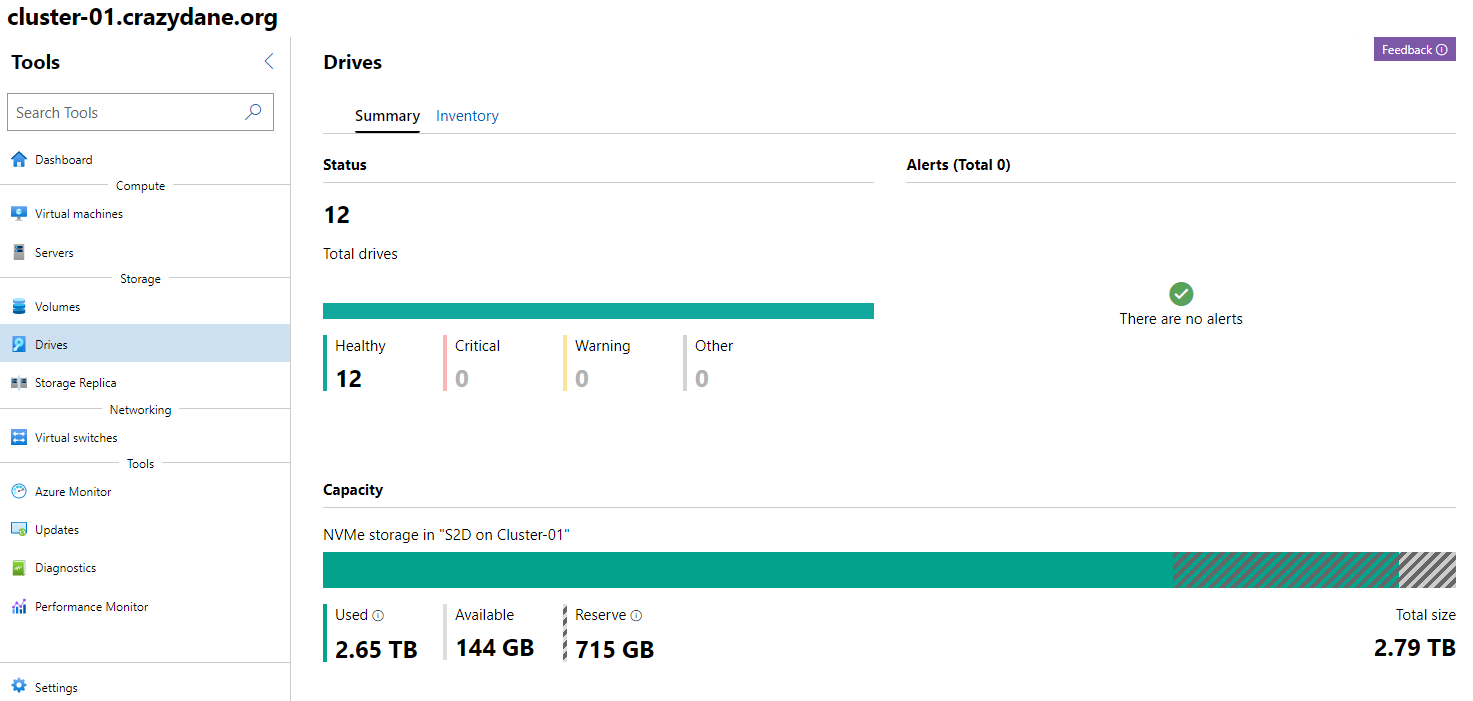This screenshot has height=701, width=1473.
Task: Open the Azure Monitor gauge icon
Action: click(x=19, y=491)
